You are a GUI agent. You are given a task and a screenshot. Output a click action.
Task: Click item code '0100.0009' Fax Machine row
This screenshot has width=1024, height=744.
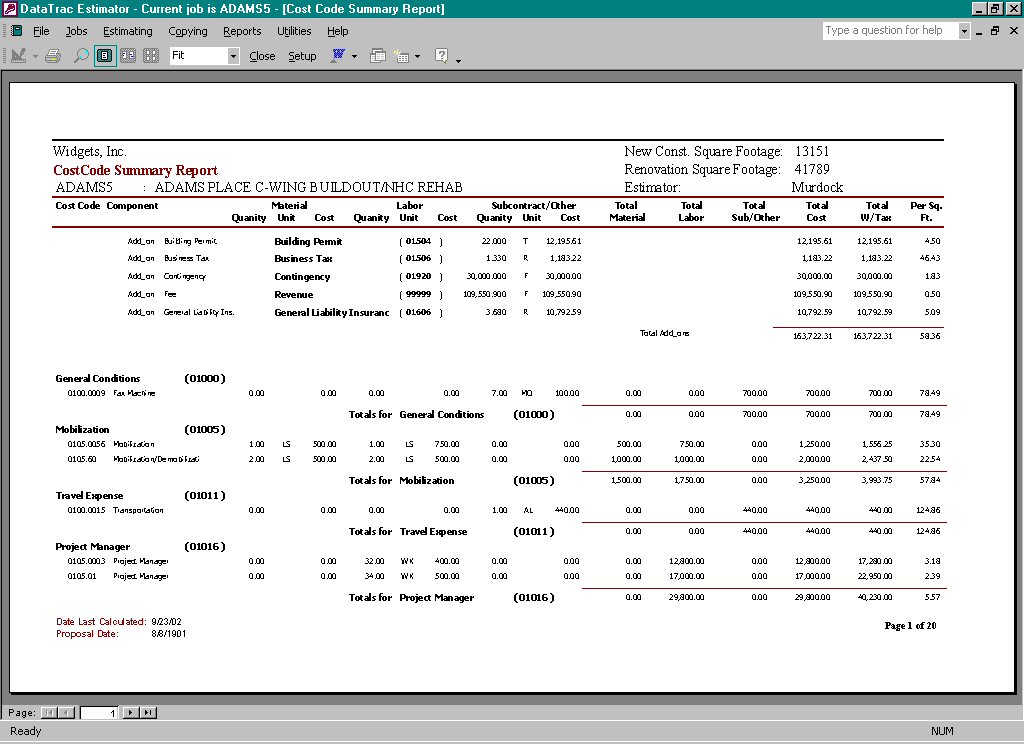pyautogui.click(x=86, y=393)
